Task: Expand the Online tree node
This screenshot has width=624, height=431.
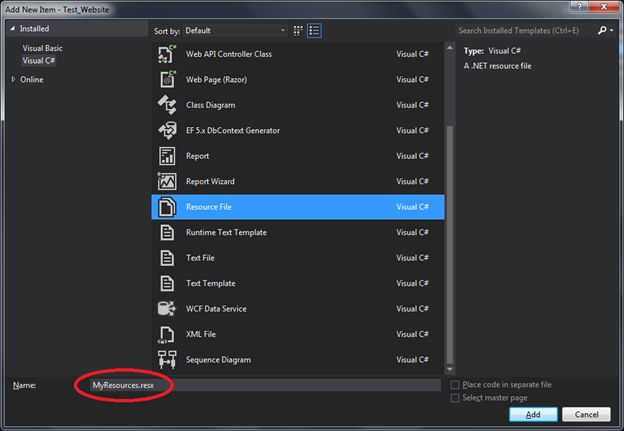Action: [13, 79]
